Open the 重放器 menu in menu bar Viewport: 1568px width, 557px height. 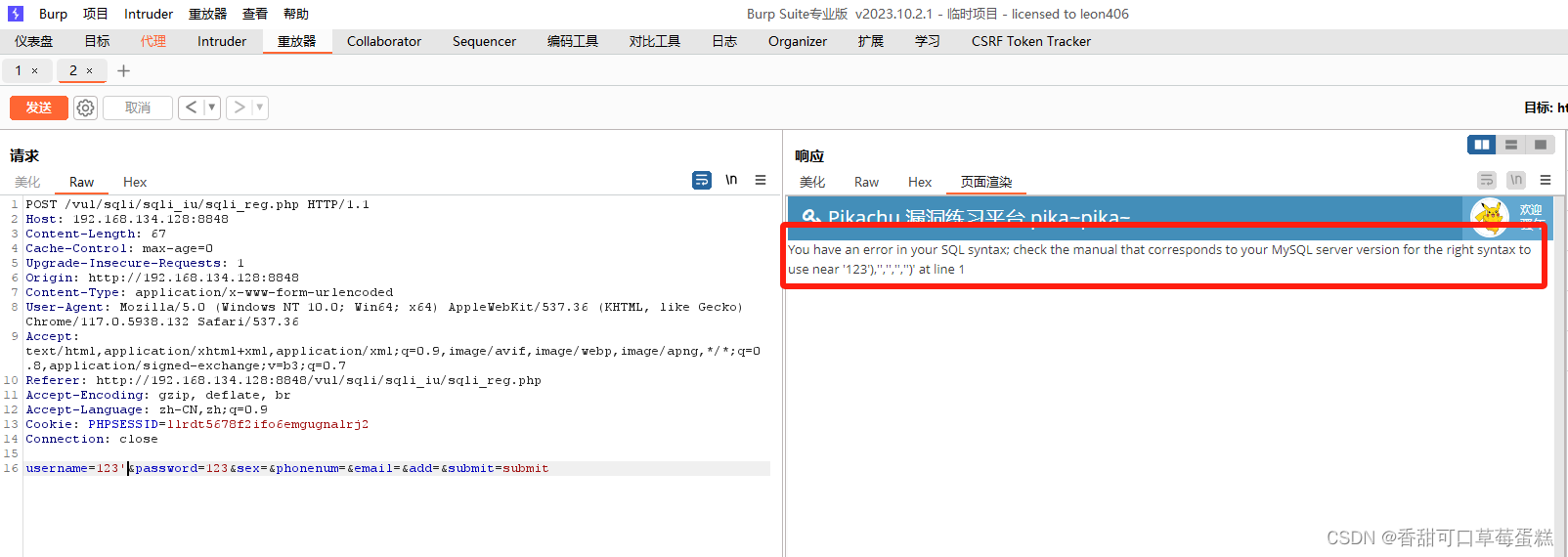click(208, 14)
